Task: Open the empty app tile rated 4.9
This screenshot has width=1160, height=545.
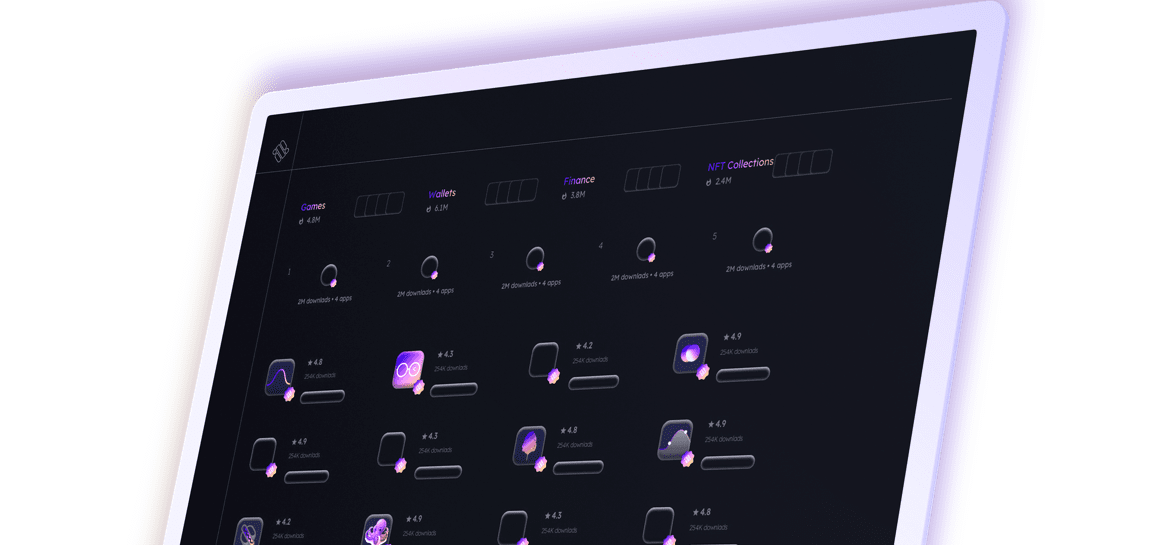Action: [x=263, y=454]
